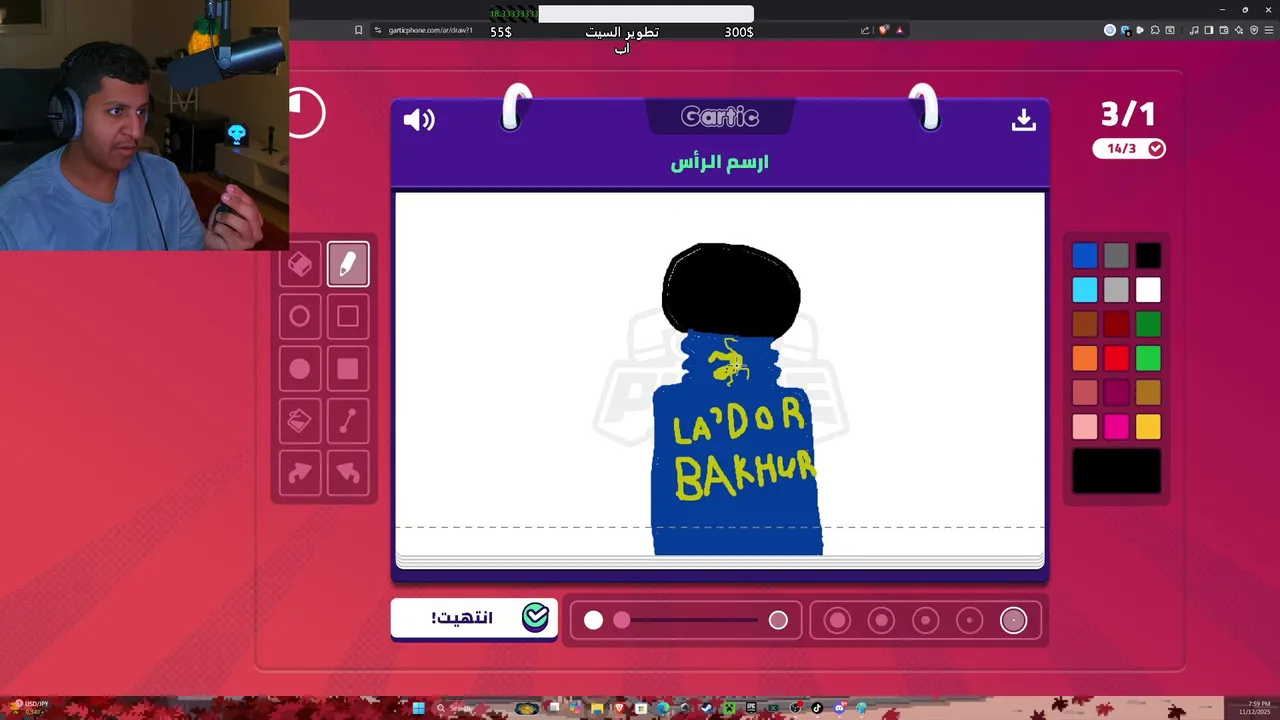This screenshot has width=1280, height=720.
Task: Select the largest brush size
Action: coord(837,621)
